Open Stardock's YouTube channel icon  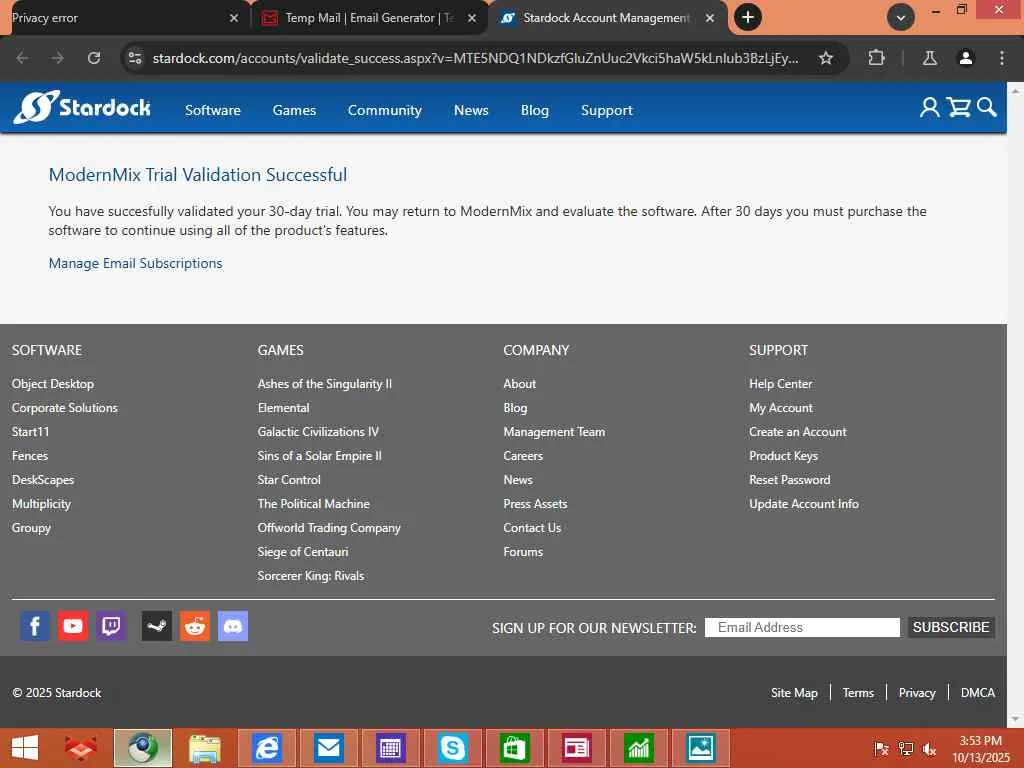pyautogui.click(x=72, y=626)
